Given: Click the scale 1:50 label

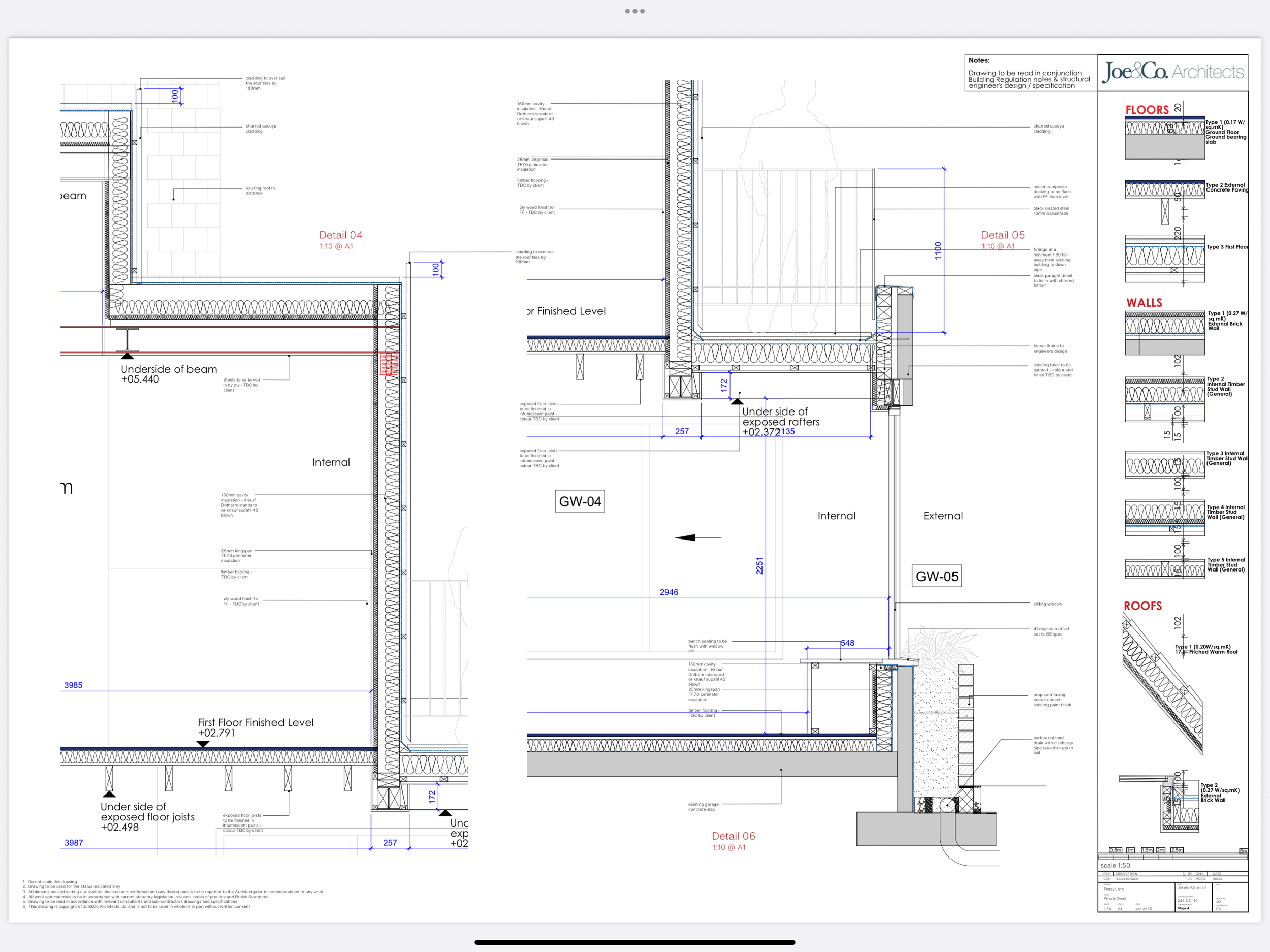Looking at the screenshot, I should (x=1115, y=865).
